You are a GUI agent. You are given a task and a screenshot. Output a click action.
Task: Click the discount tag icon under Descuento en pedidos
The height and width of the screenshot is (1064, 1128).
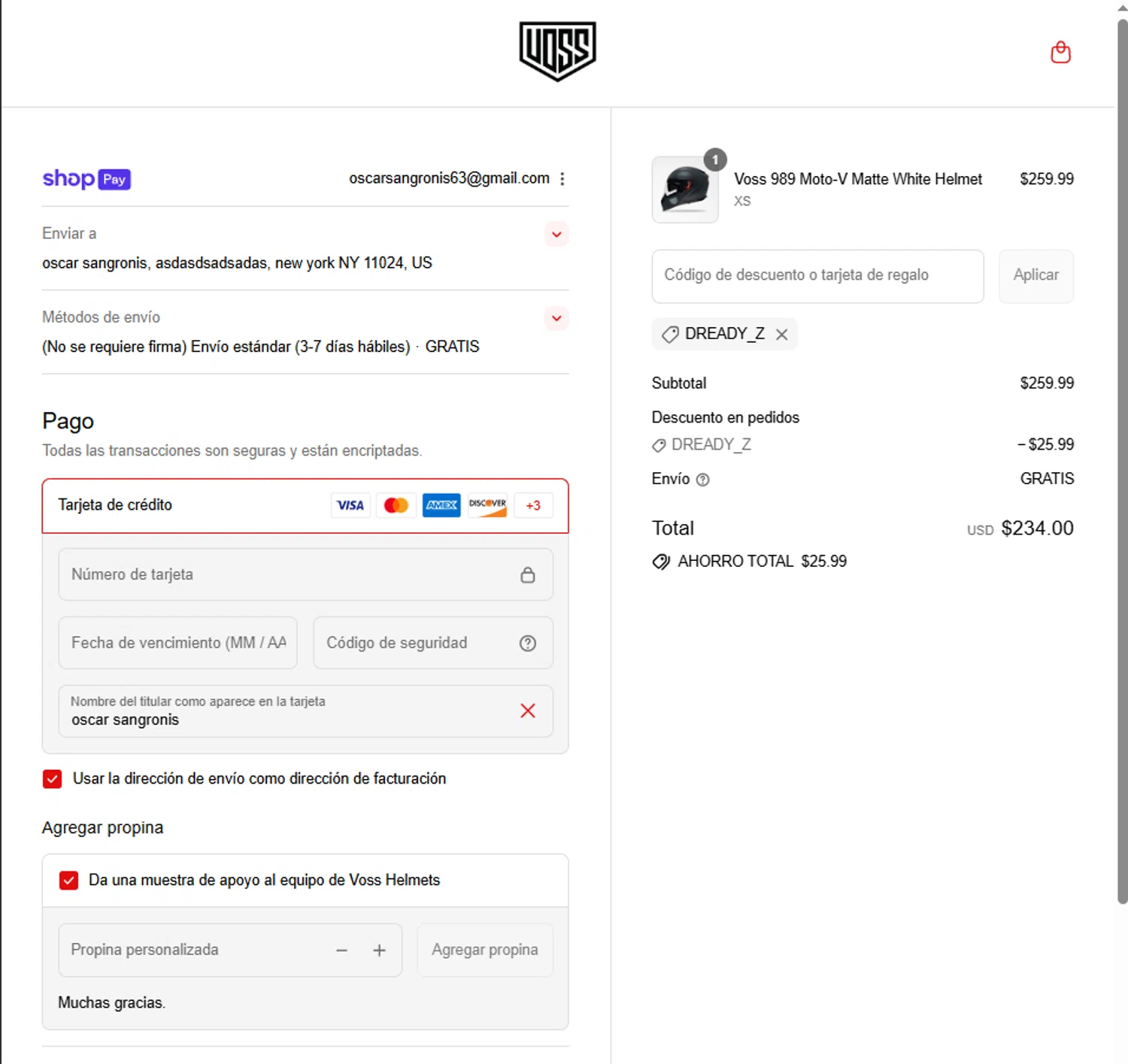[659, 445]
